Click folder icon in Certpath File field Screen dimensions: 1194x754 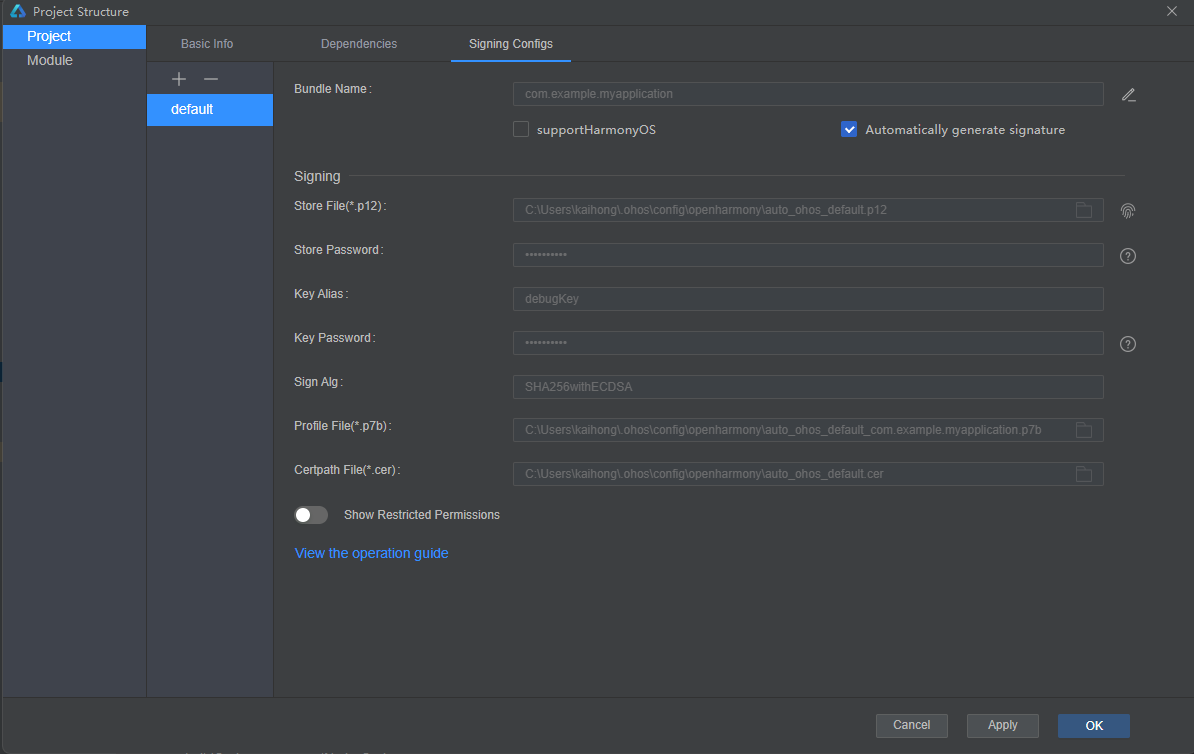(1083, 474)
